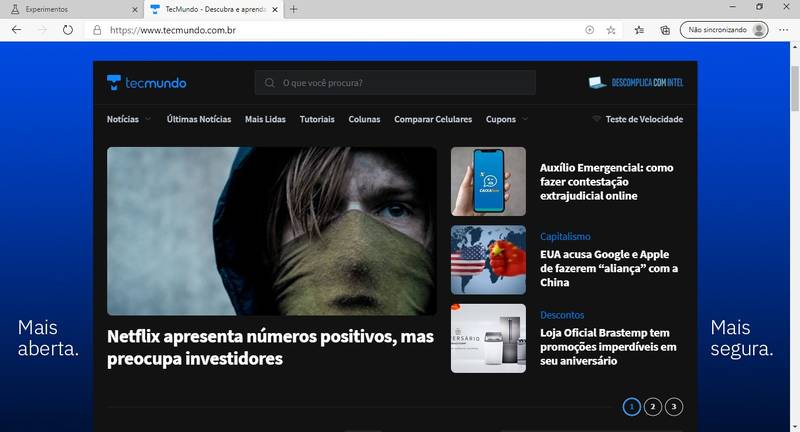800x432 pixels.
Task: Switch to the Experimentos tab
Action: pyautogui.click(x=71, y=10)
